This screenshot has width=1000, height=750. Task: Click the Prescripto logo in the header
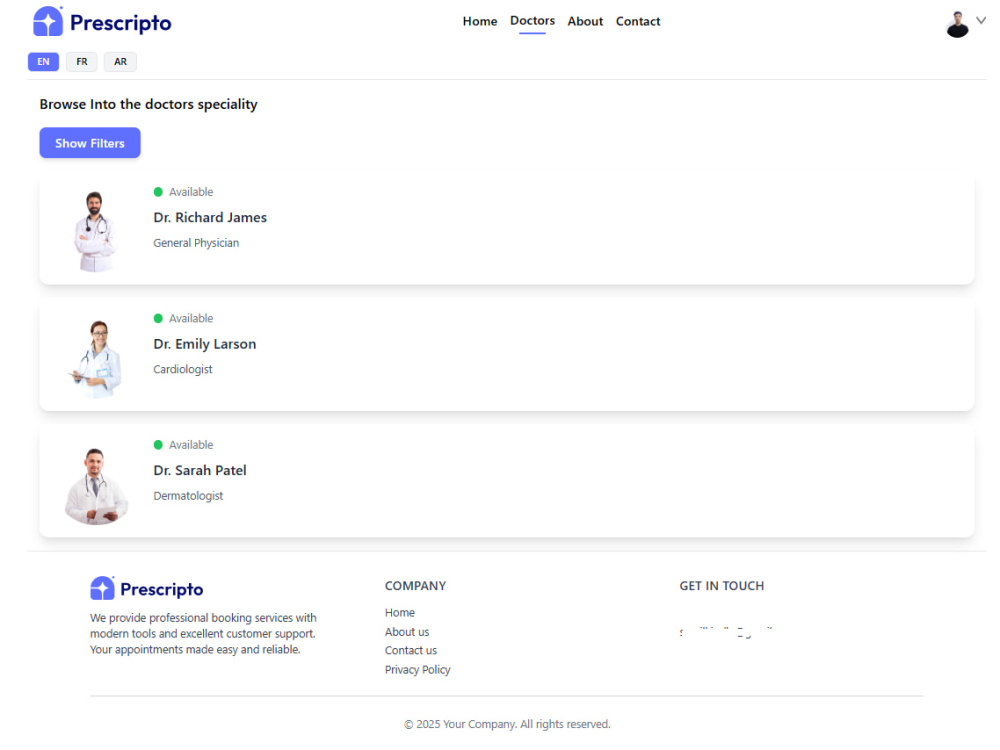(102, 22)
